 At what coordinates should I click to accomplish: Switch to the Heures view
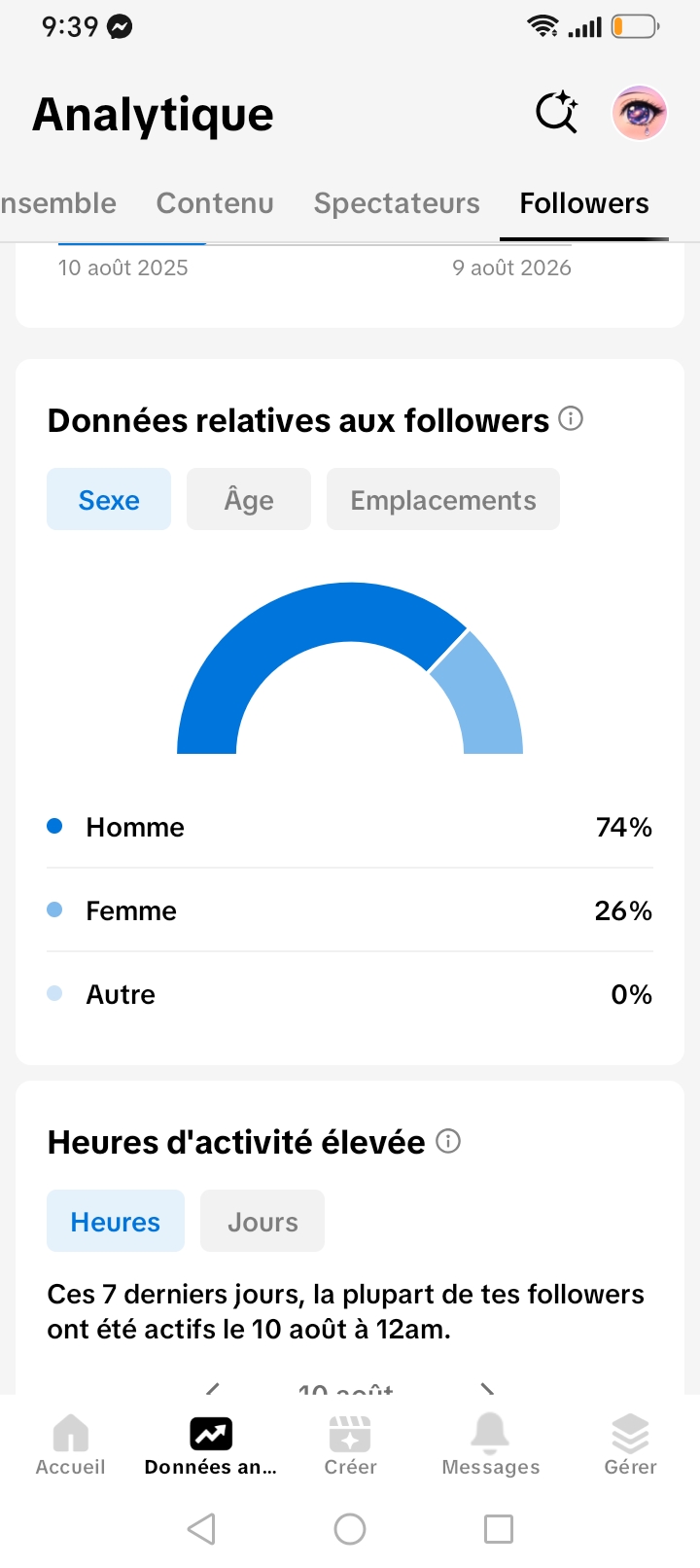[116, 1221]
